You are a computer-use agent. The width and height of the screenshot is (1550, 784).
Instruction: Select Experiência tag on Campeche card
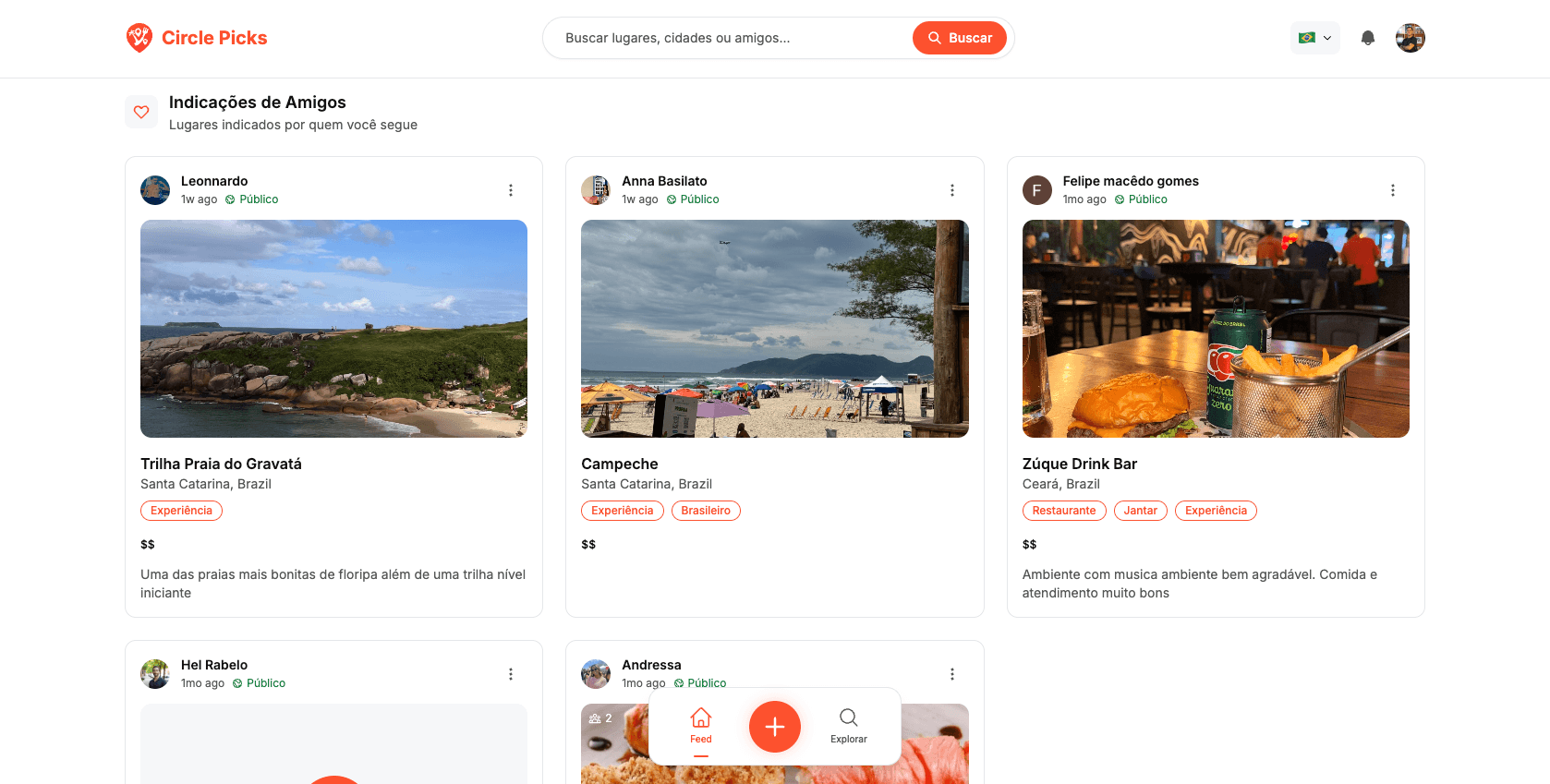click(623, 511)
